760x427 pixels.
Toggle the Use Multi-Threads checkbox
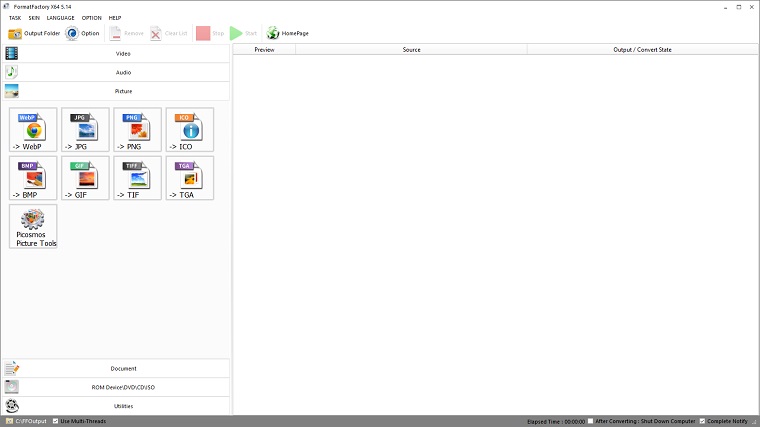[55, 421]
